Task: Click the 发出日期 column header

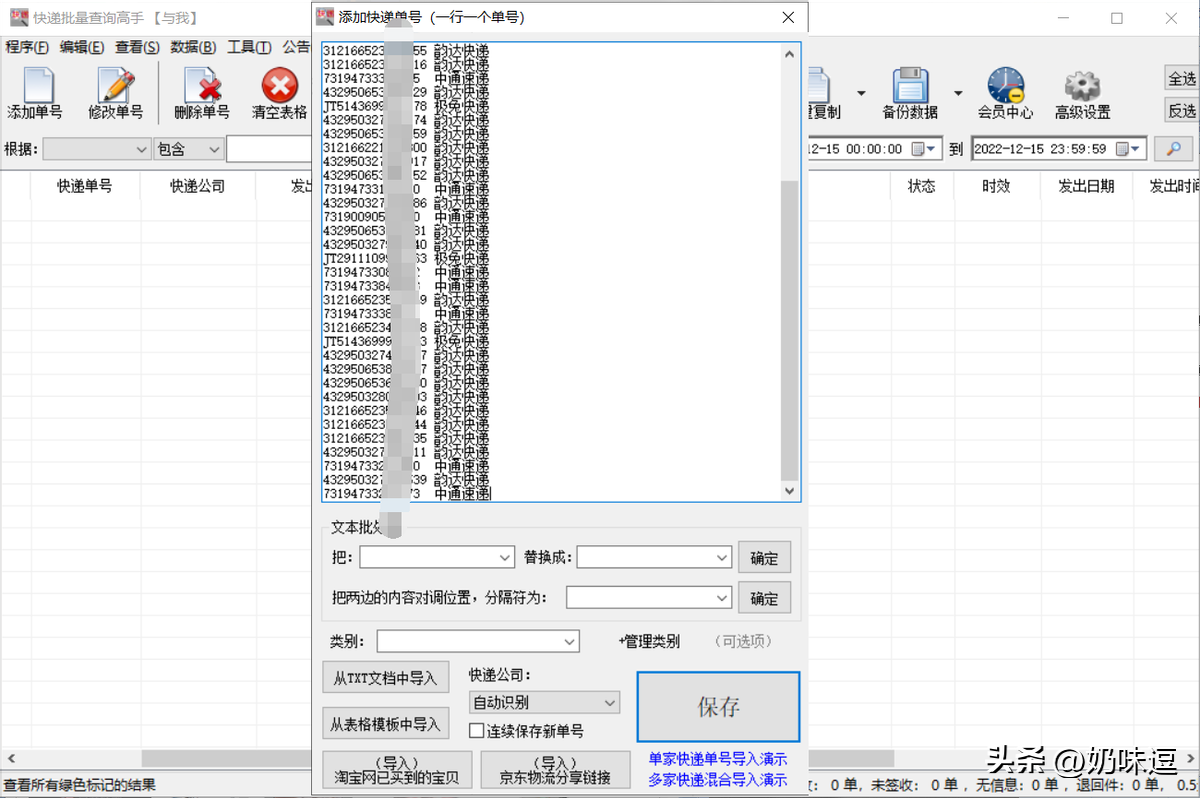Action: click(x=1086, y=186)
